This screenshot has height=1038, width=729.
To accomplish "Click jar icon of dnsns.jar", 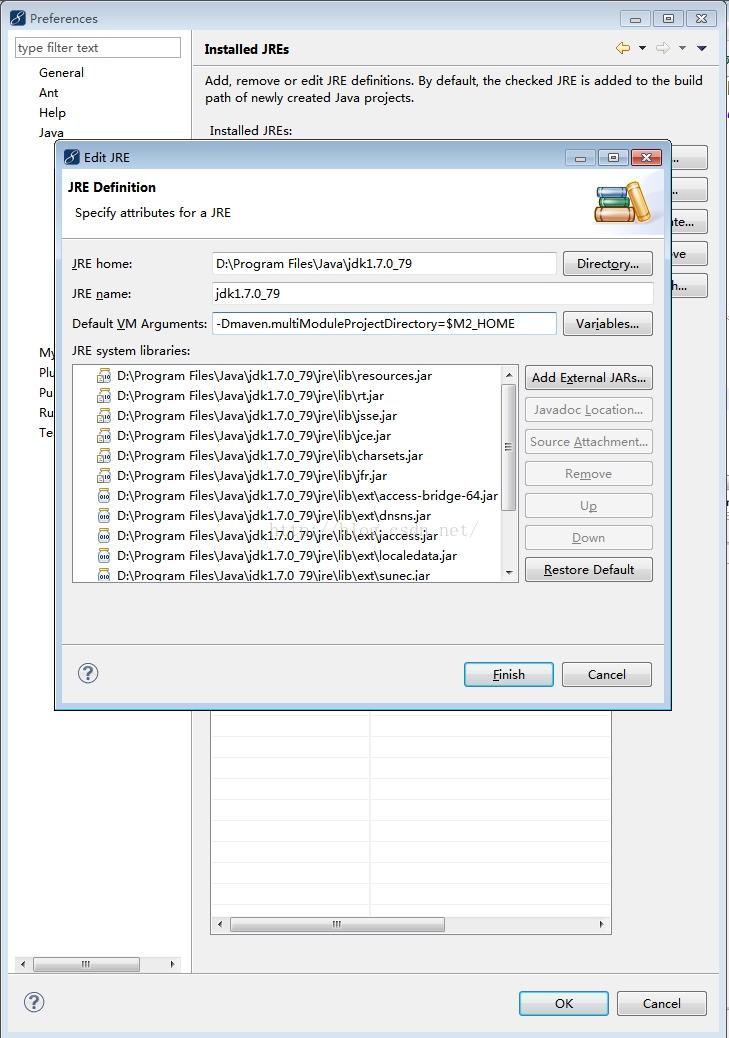I will (x=104, y=516).
